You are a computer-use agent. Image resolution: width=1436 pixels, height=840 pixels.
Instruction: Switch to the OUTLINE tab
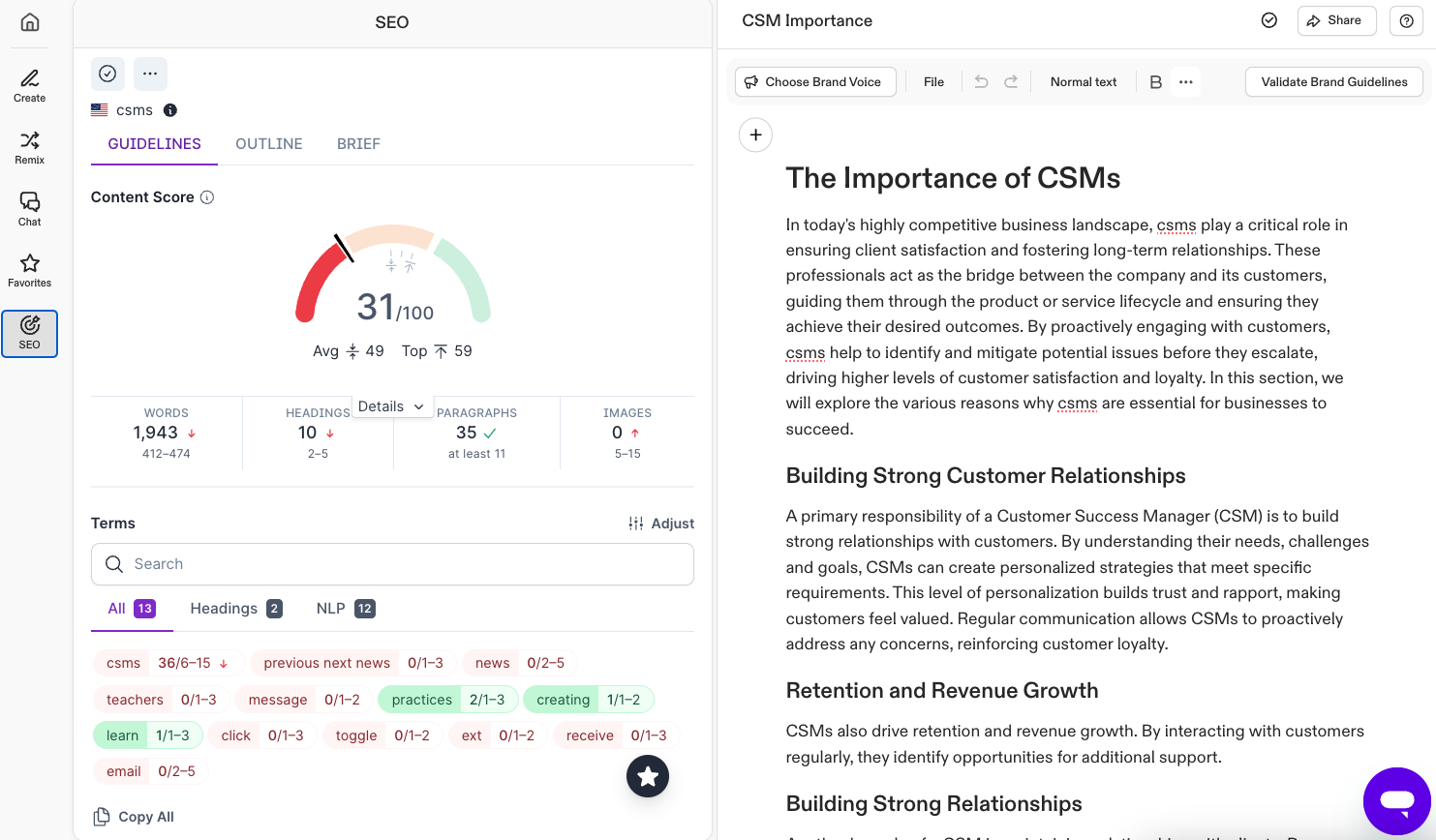click(269, 144)
